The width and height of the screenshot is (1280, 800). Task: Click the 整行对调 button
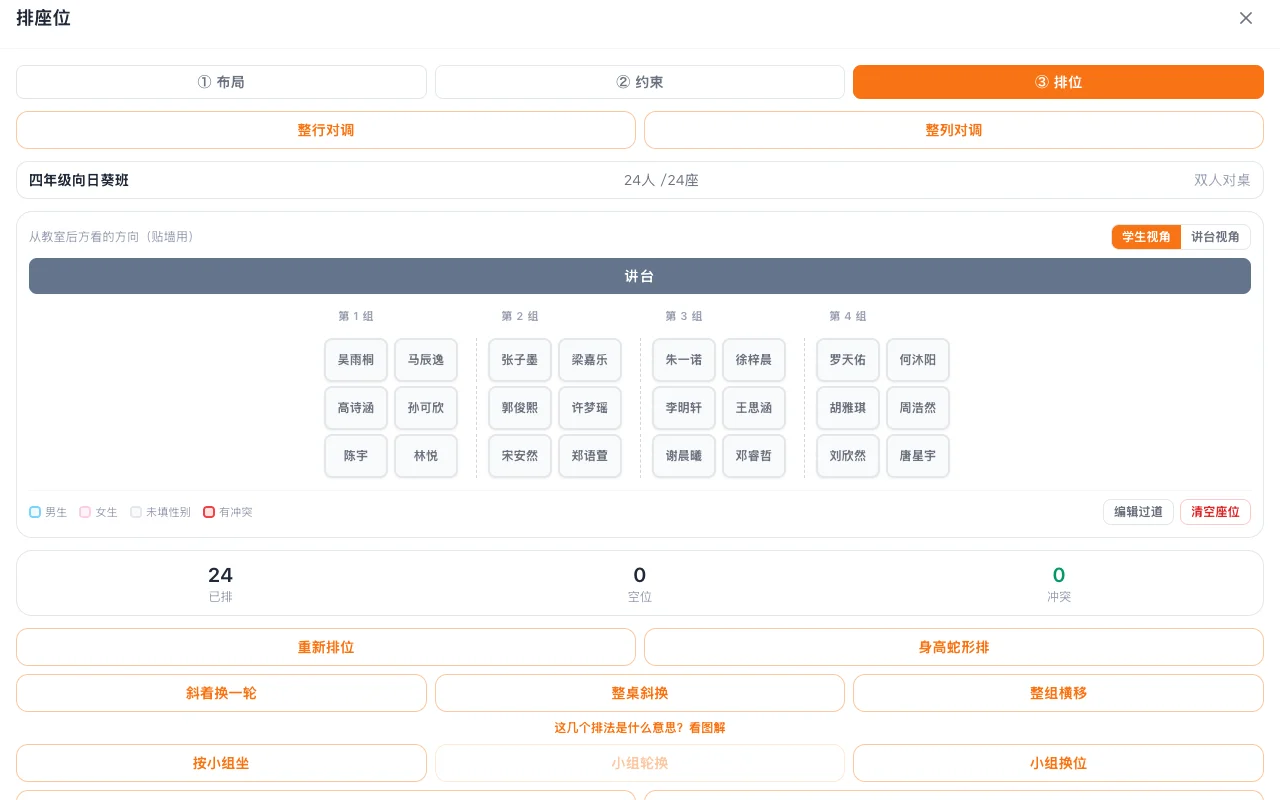click(x=326, y=130)
